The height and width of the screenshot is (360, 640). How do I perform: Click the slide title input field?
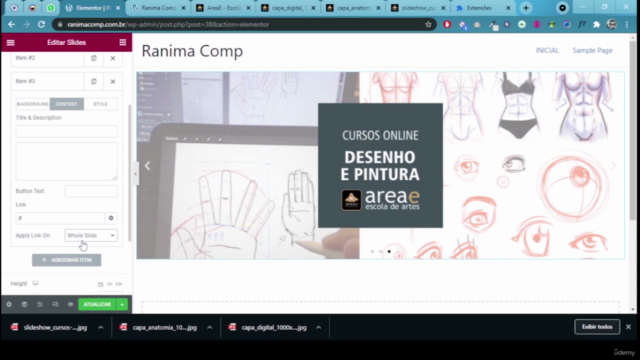click(67, 131)
